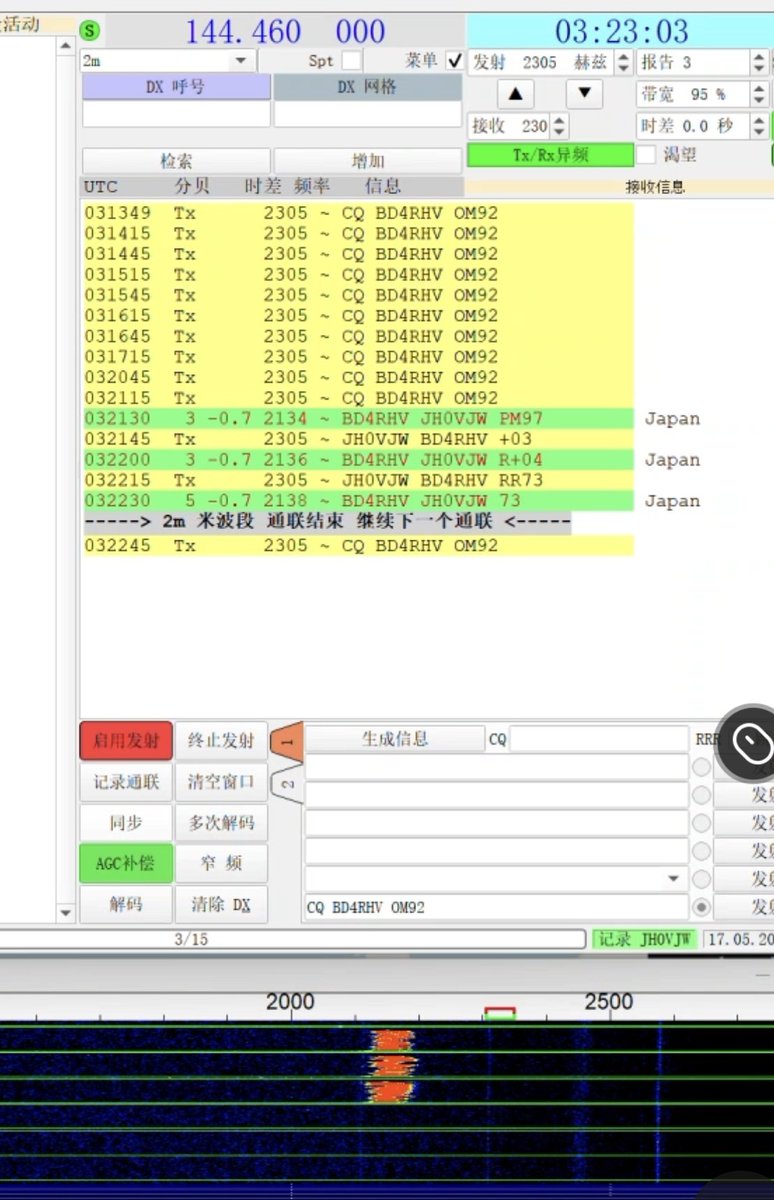This screenshot has height=1200, width=774.
Task: Toggle the 菜单 checkbox
Action: [455, 61]
